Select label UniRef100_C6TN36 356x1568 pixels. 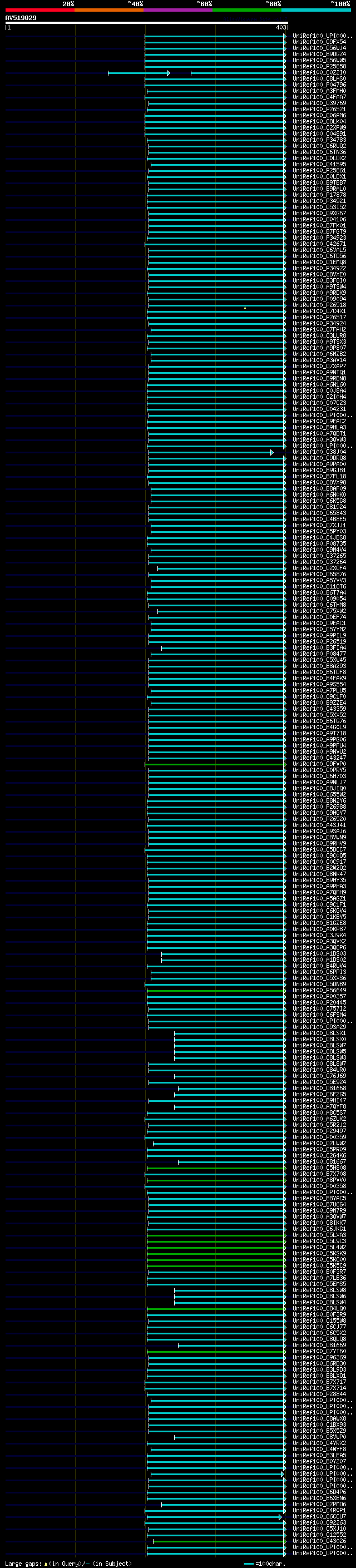tap(319, 152)
